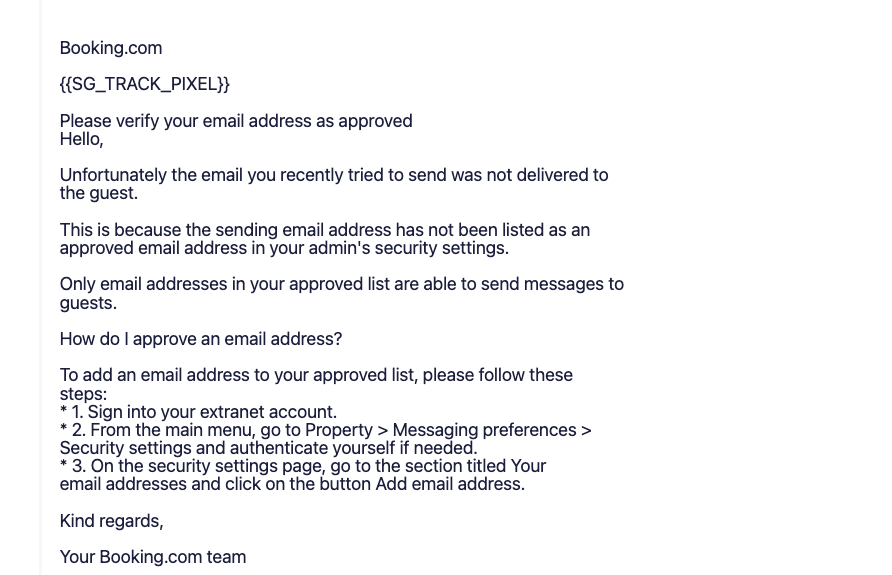Click the 'Kind regards,' closing

click(x=112, y=521)
